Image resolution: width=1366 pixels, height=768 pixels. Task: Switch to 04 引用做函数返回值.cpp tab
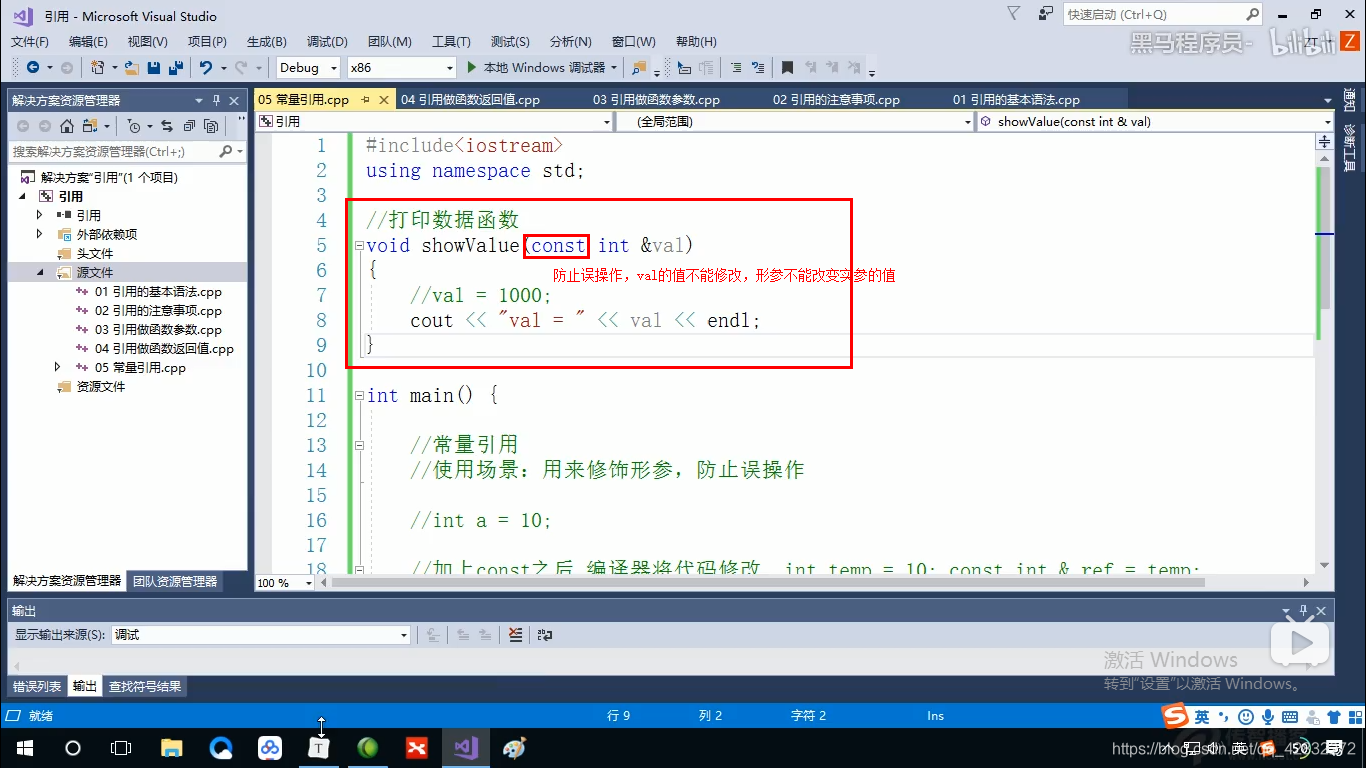tap(470, 99)
